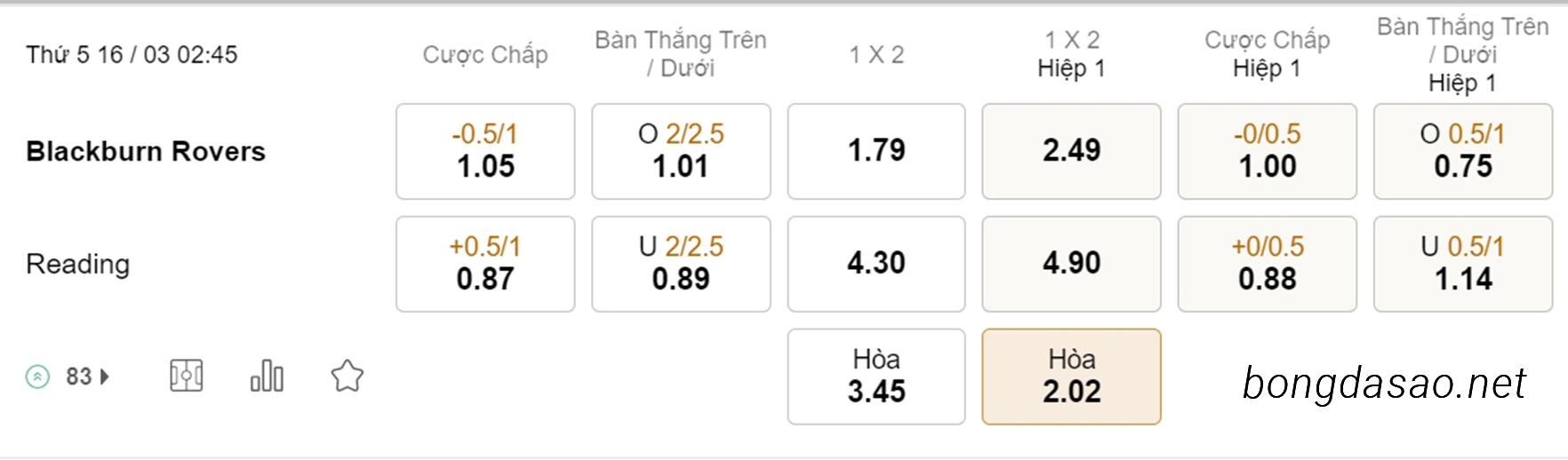Viewport: 1568px width, 460px height.
Task: Expand the 83 more markets arrow
Action: [x=105, y=377]
